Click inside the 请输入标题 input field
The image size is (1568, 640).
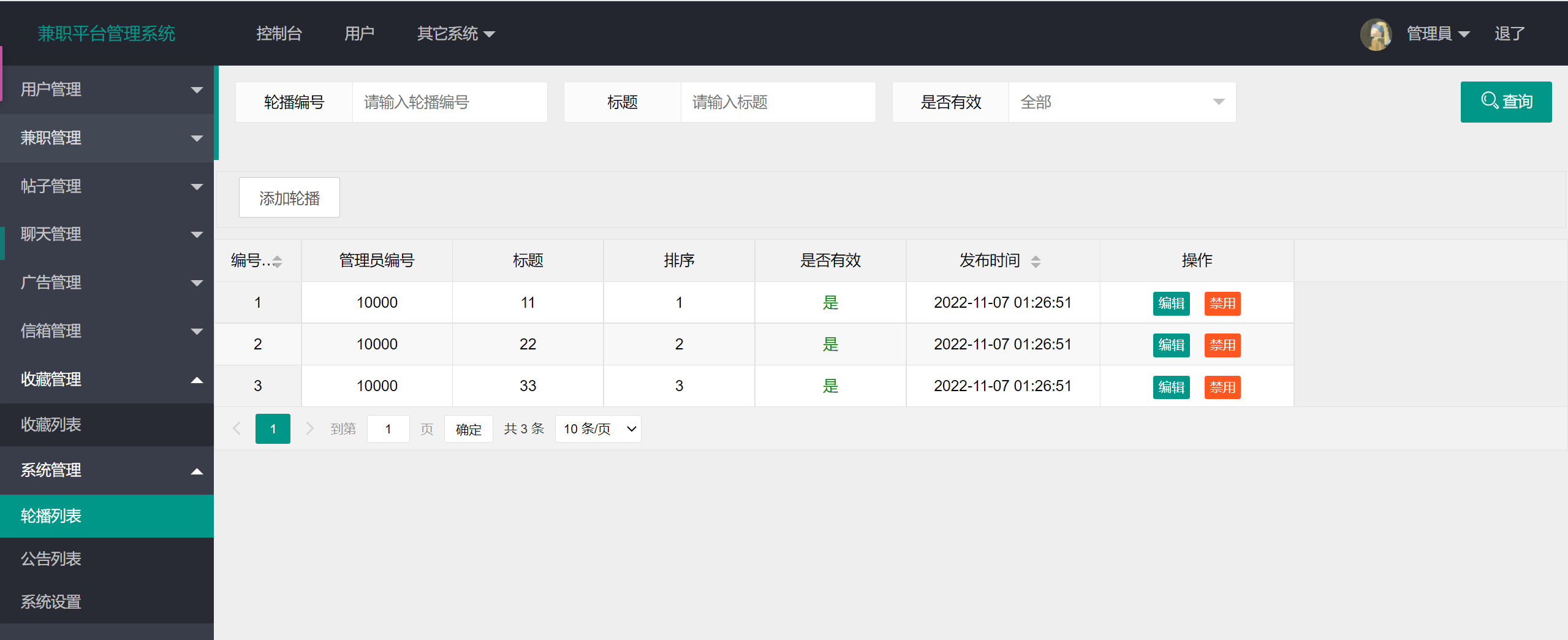click(778, 102)
